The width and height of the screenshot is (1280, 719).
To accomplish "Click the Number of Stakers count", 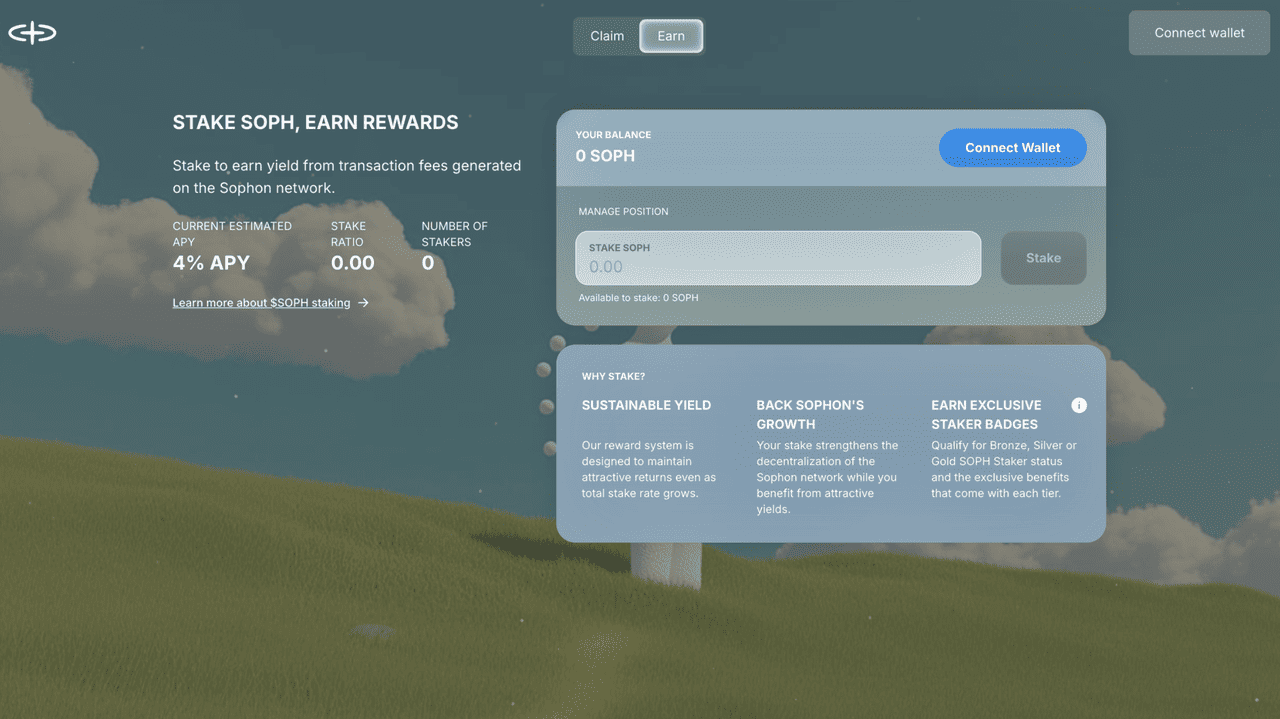I will point(428,263).
